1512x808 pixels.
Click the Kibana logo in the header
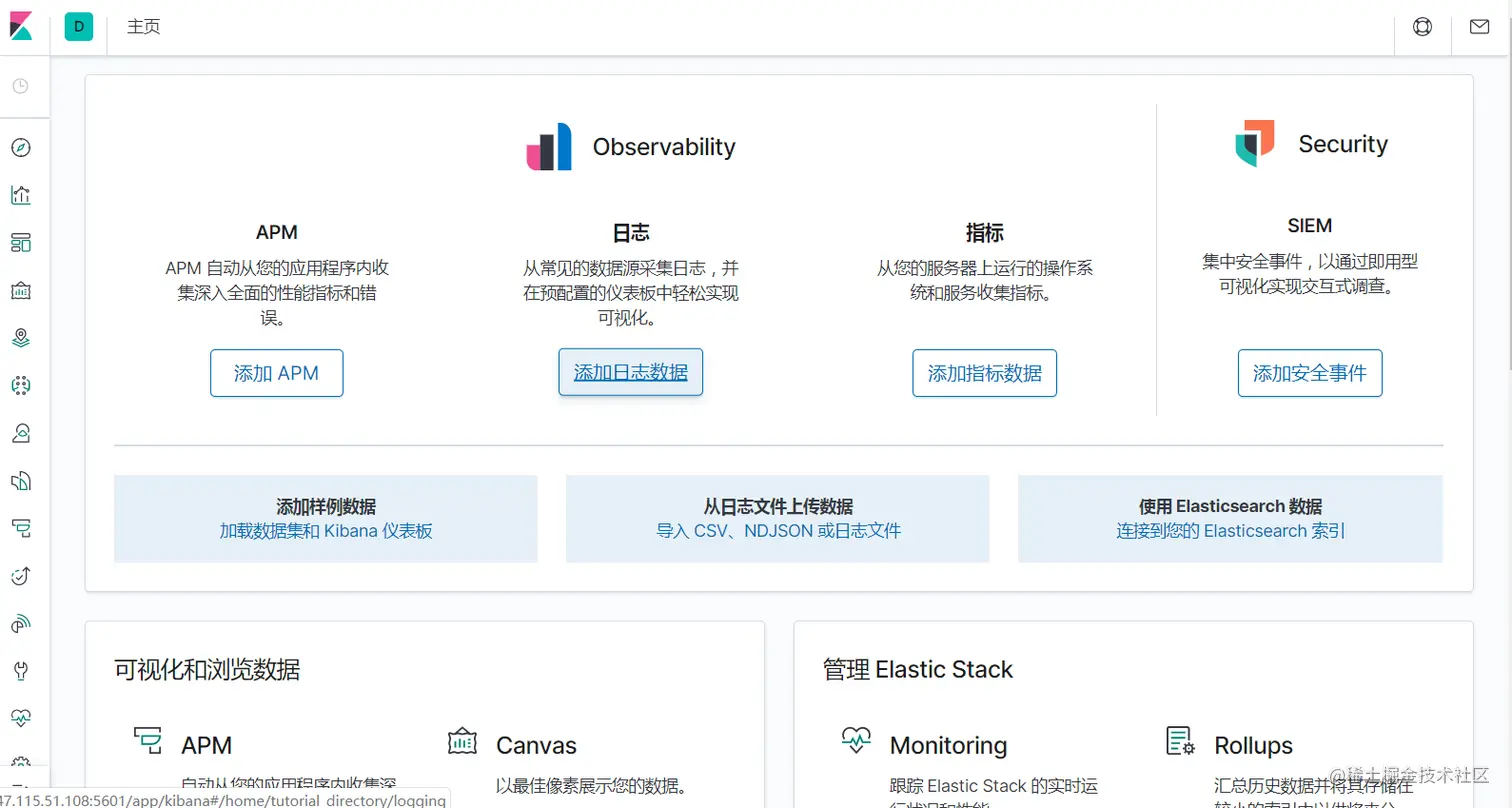coord(21,26)
